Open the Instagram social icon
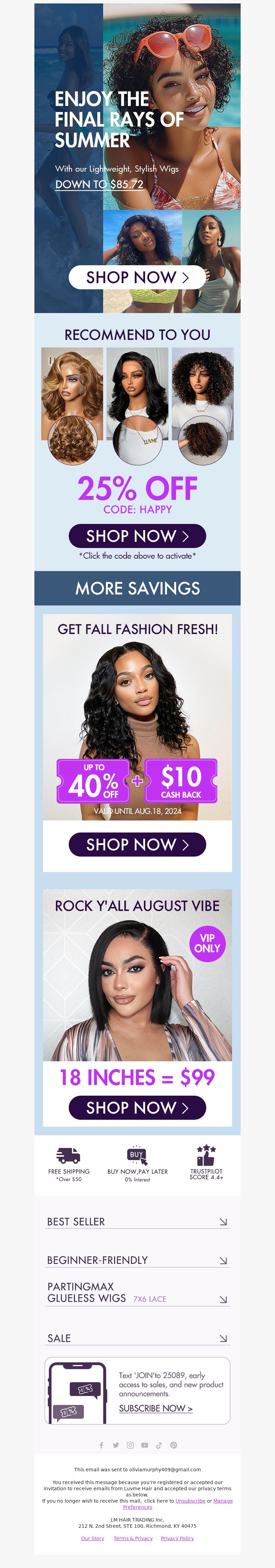The width and height of the screenshot is (275, 1568). point(130,1445)
